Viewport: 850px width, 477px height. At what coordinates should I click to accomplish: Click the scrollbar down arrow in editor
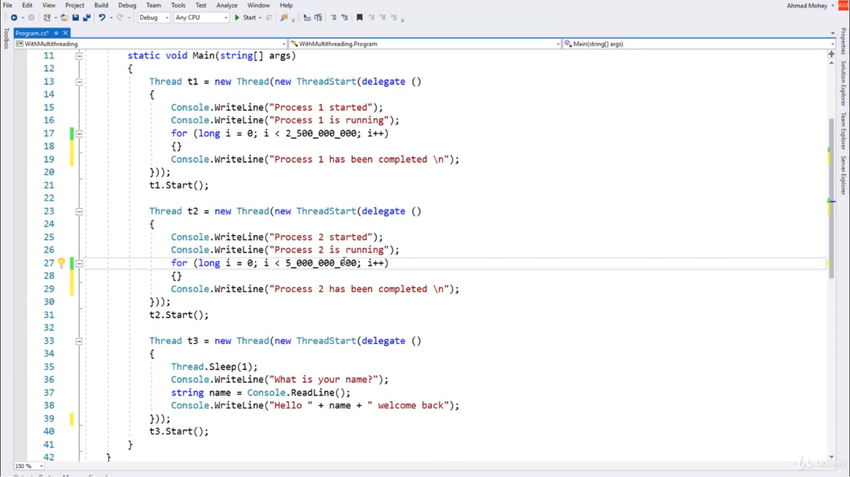click(831, 457)
